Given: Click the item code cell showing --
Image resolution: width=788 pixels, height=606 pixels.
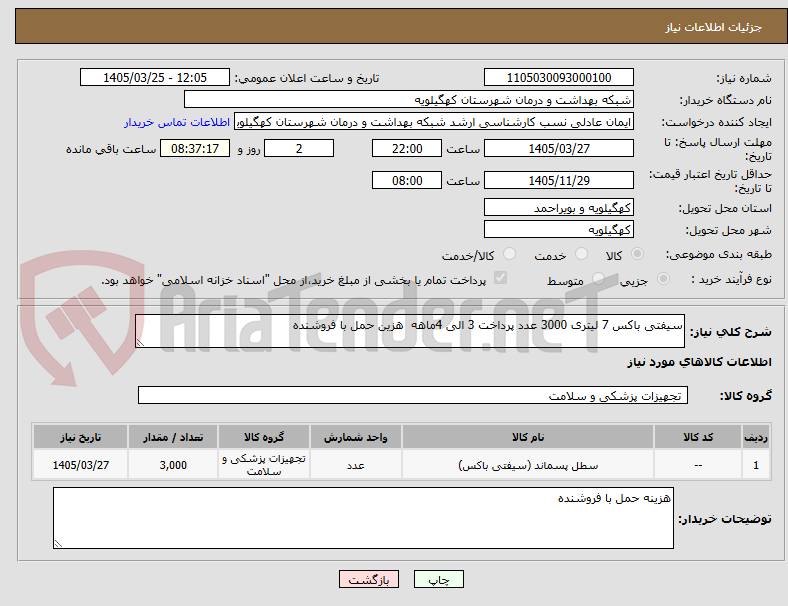Looking at the screenshot, I should (x=698, y=465).
